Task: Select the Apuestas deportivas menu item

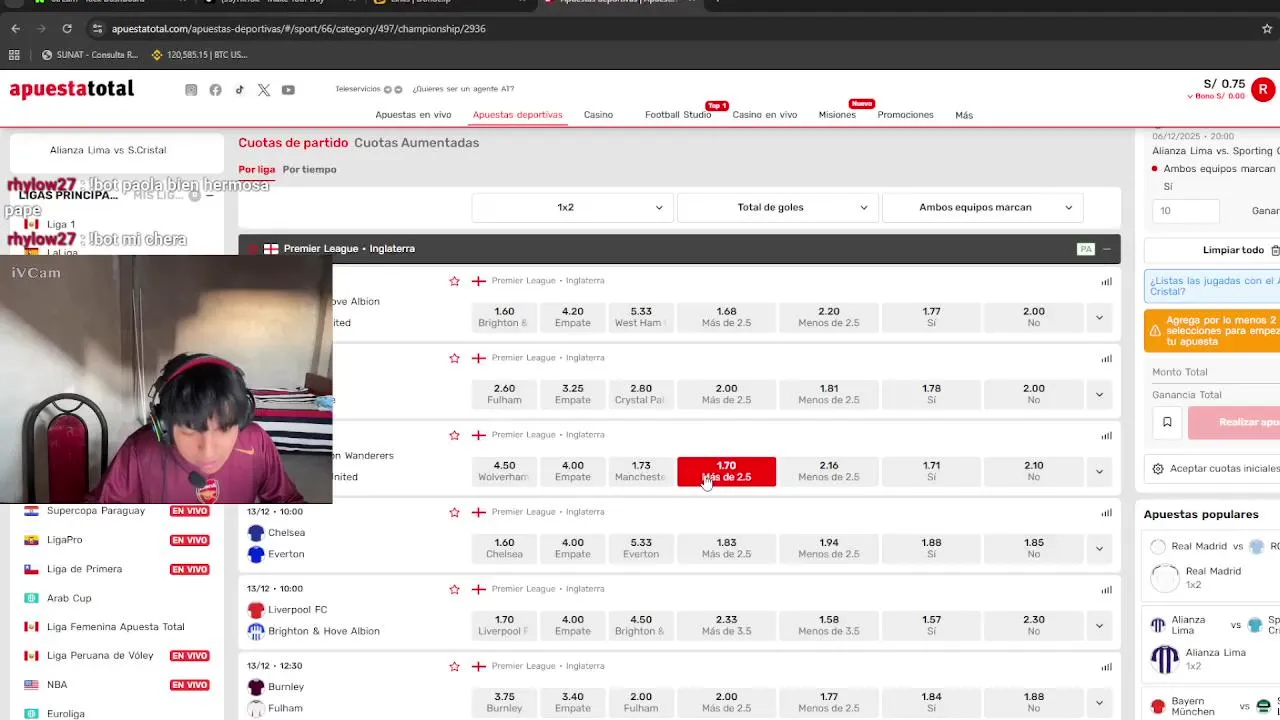Action: (x=517, y=115)
